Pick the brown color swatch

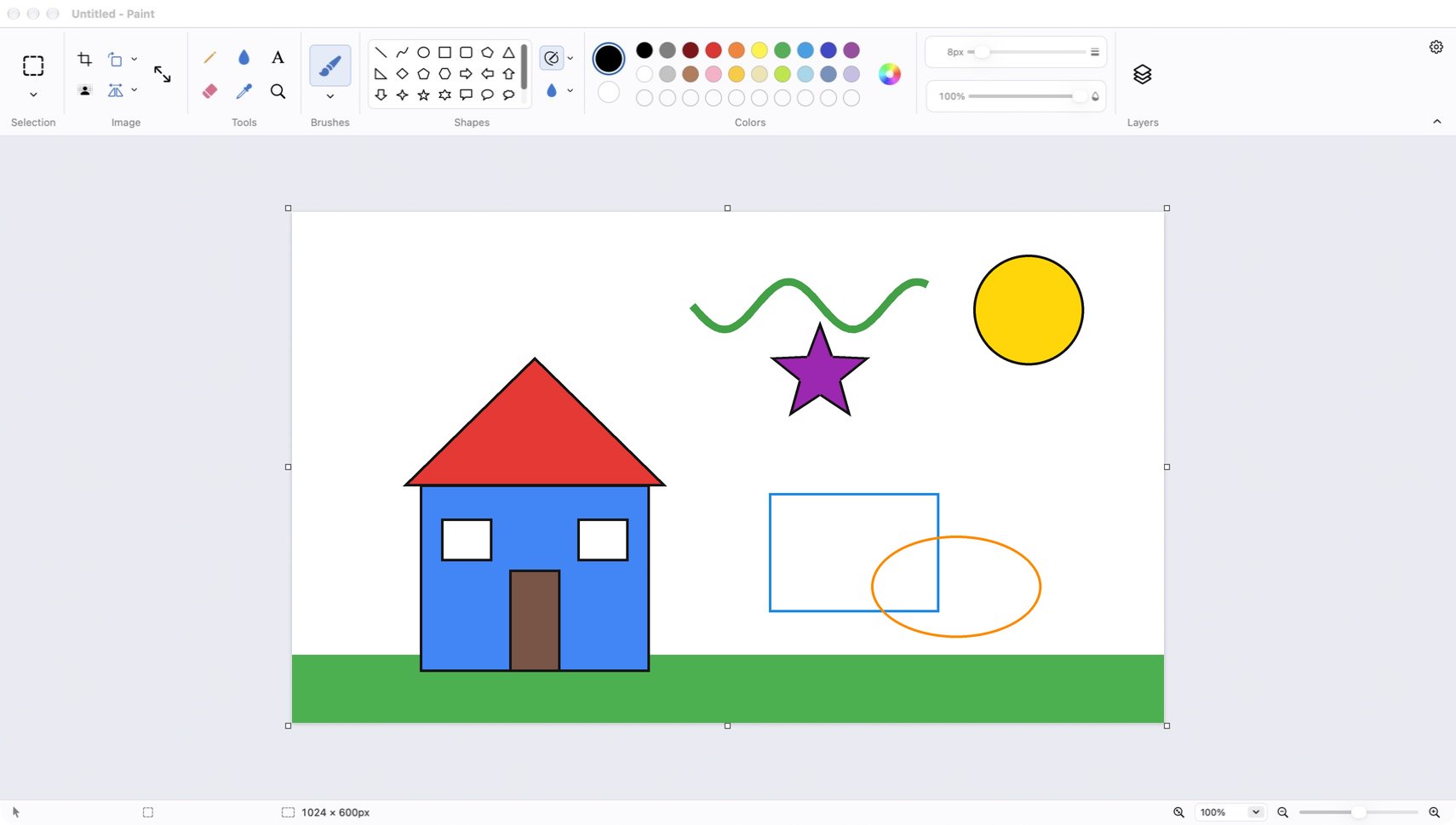pyautogui.click(x=691, y=74)
